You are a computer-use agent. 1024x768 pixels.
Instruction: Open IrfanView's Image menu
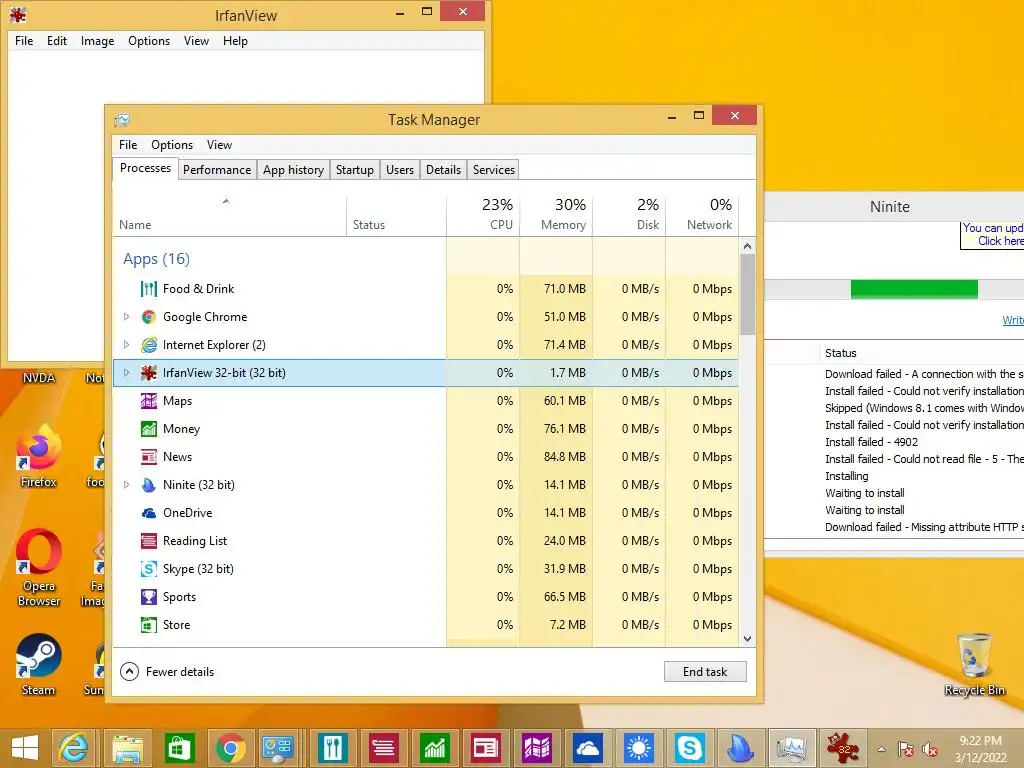(x=97, y=41)
